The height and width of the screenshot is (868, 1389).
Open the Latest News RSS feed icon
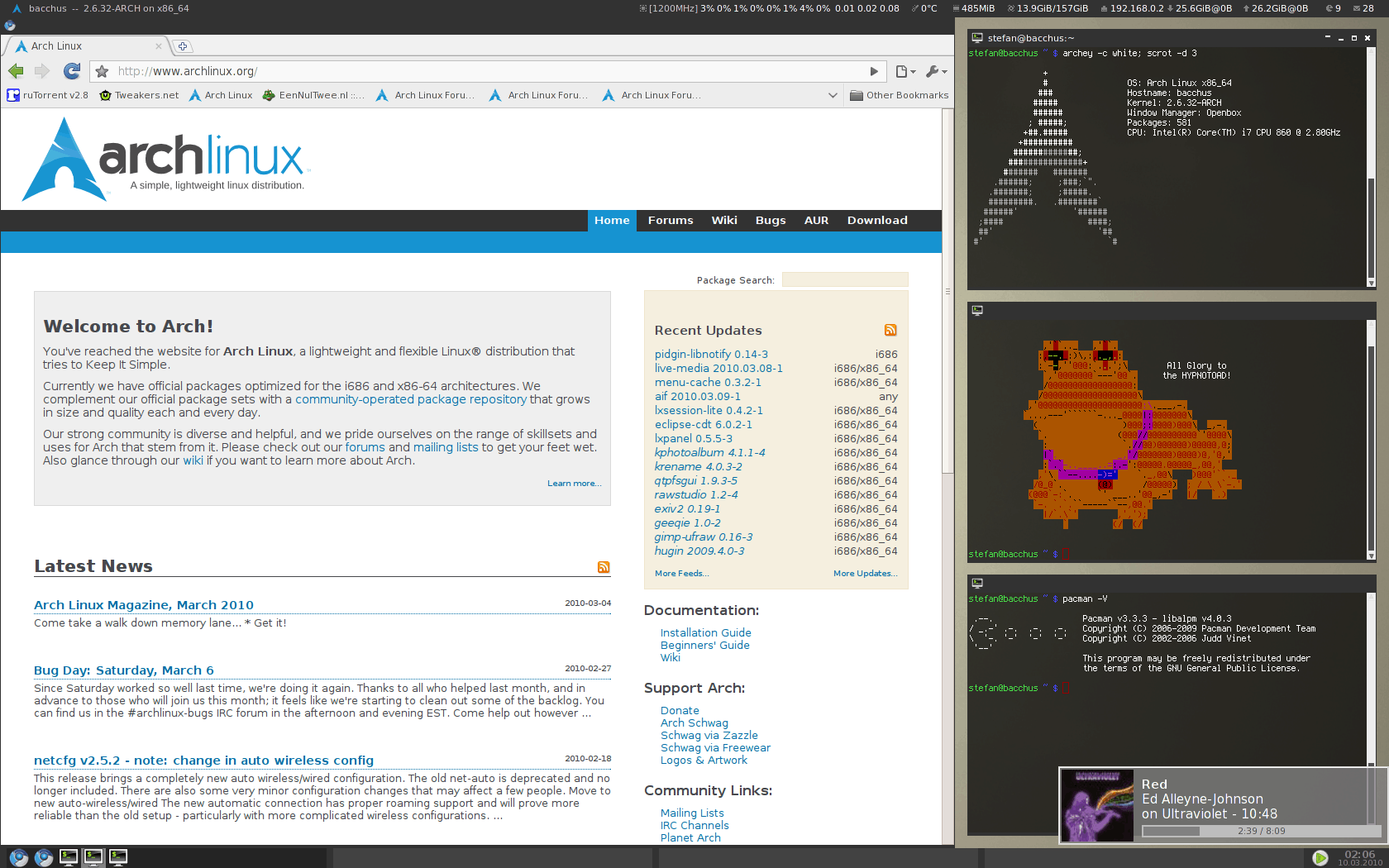coord(604,567)
